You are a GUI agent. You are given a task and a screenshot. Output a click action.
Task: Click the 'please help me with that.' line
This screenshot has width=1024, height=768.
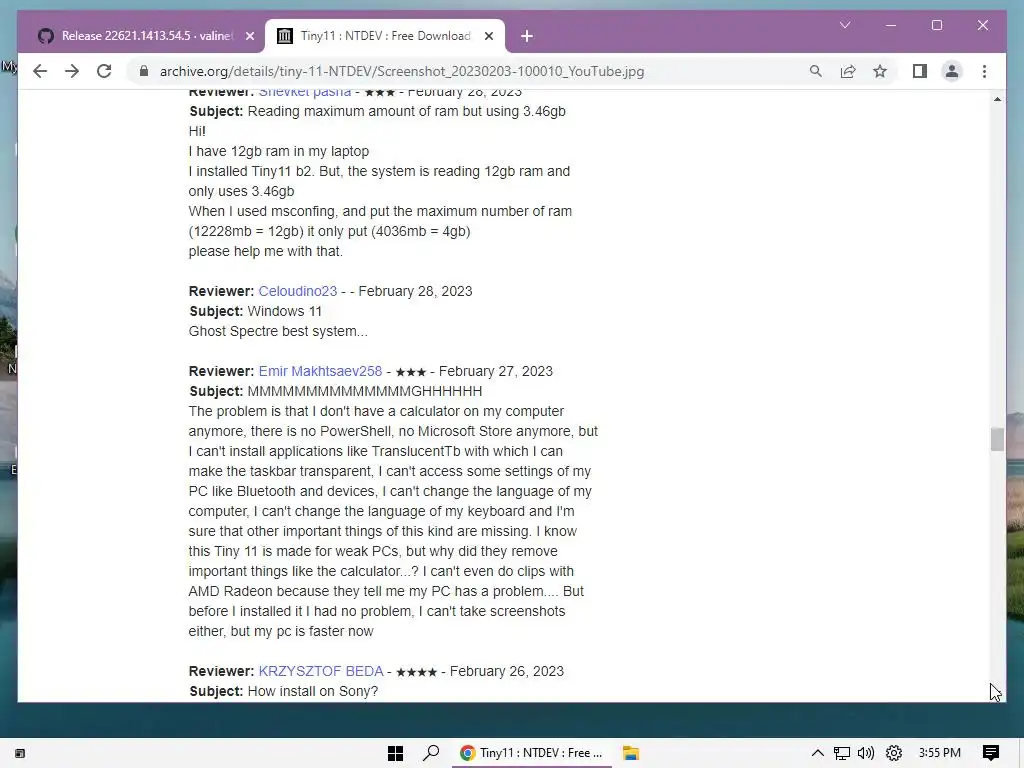pos(266,251)
